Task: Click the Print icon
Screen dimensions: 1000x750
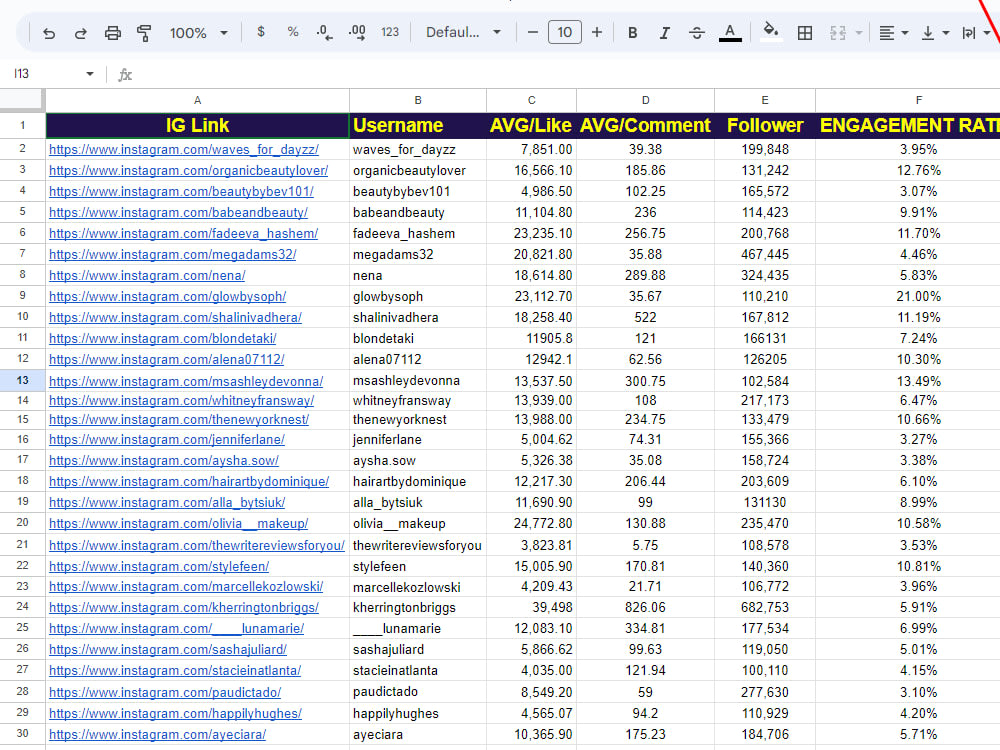Action: point(113,32)
